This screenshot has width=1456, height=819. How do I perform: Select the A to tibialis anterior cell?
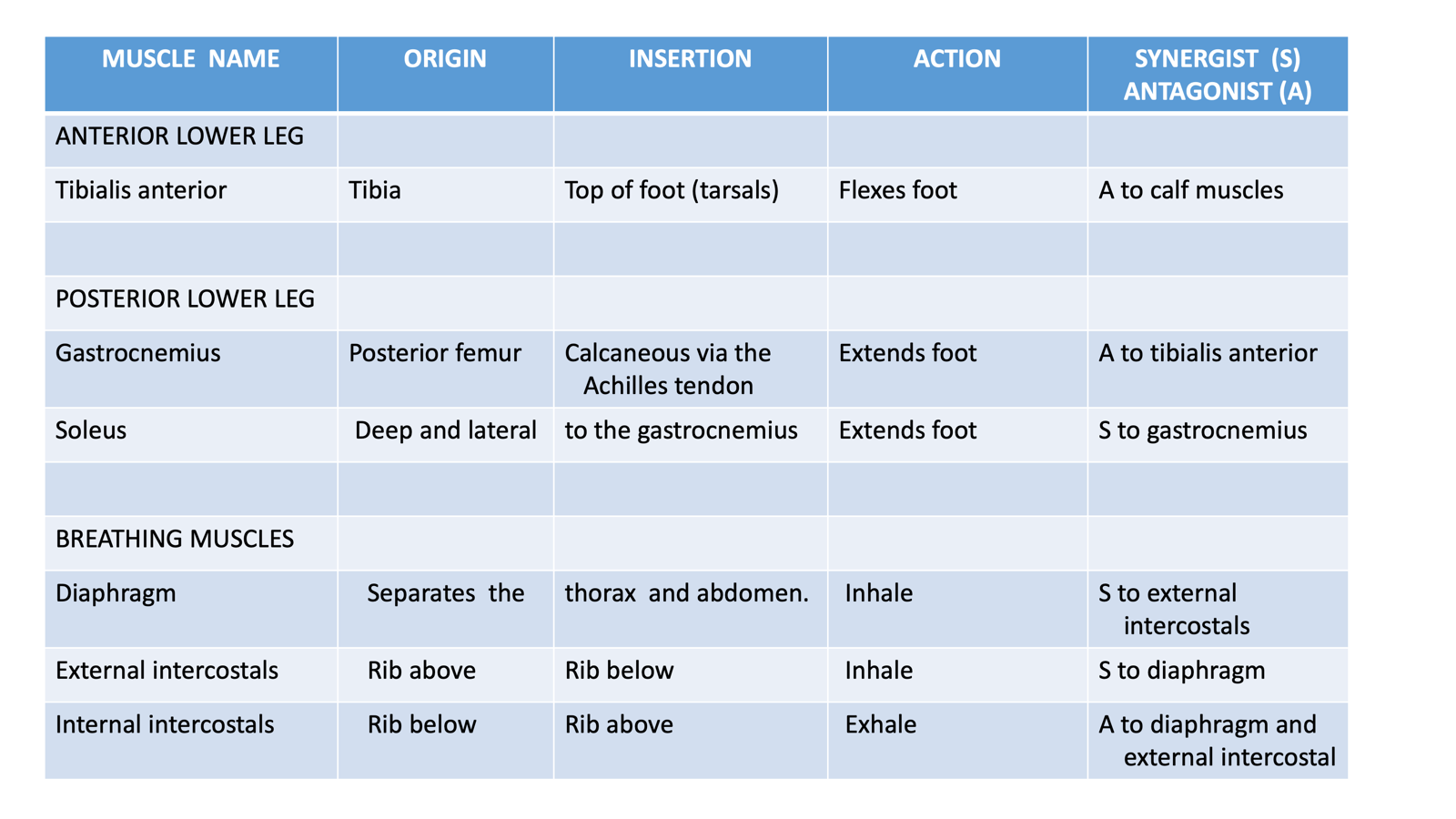point(1218,369)
